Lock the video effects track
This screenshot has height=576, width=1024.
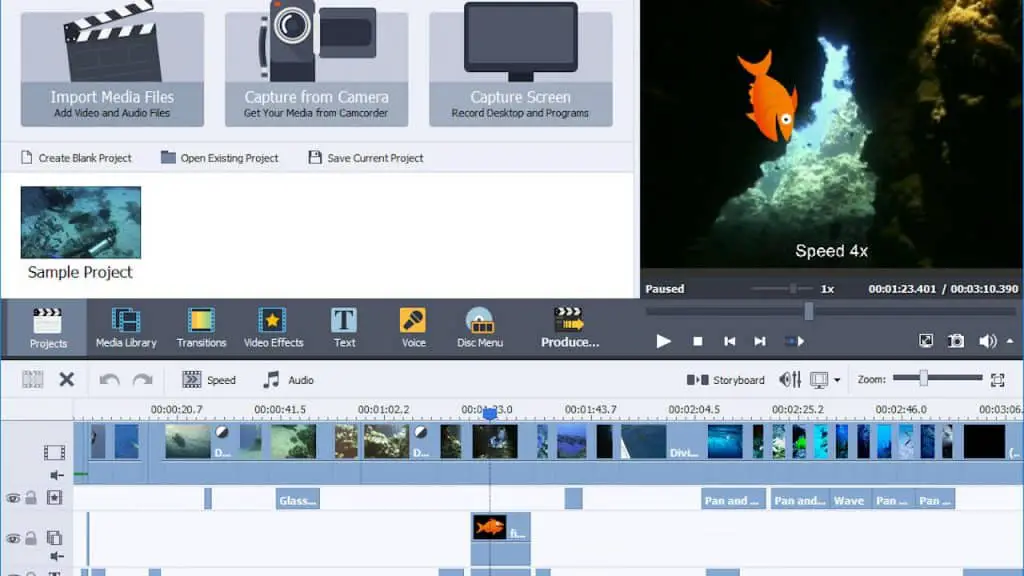[31, 498]
